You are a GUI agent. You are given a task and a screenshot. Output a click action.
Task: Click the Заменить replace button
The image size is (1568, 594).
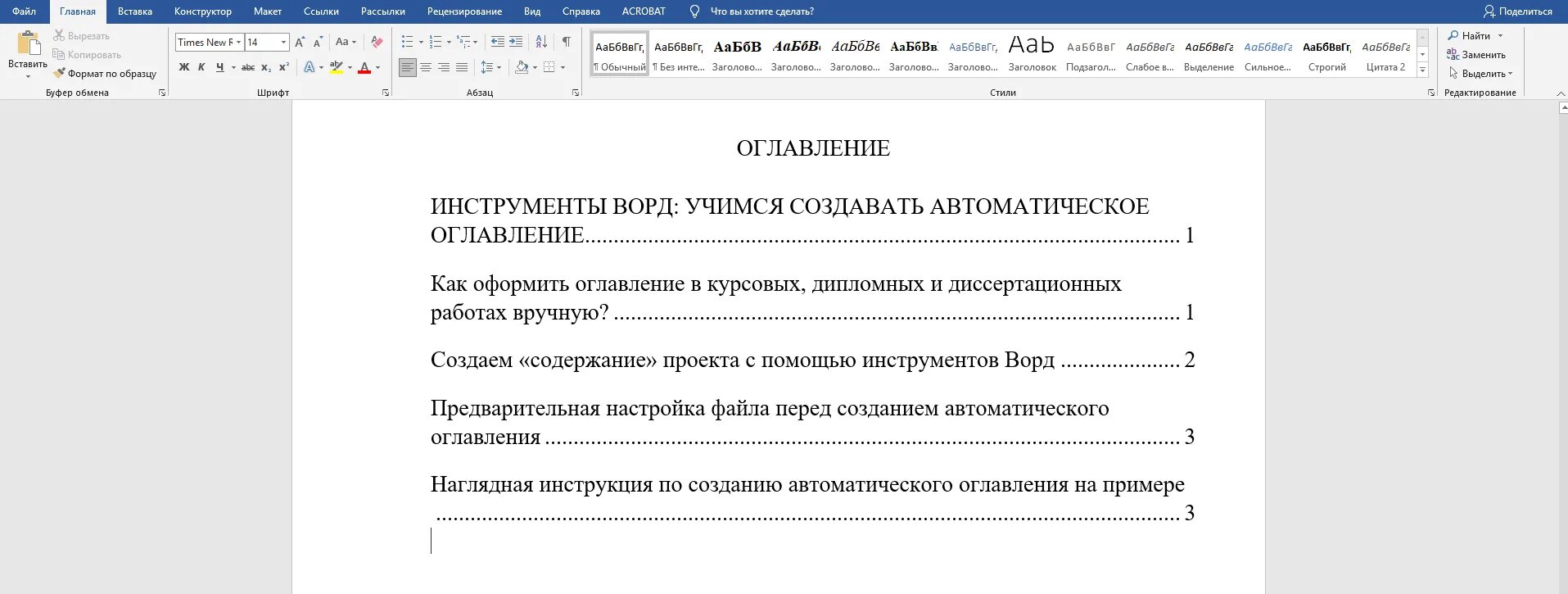point(1476,55)
